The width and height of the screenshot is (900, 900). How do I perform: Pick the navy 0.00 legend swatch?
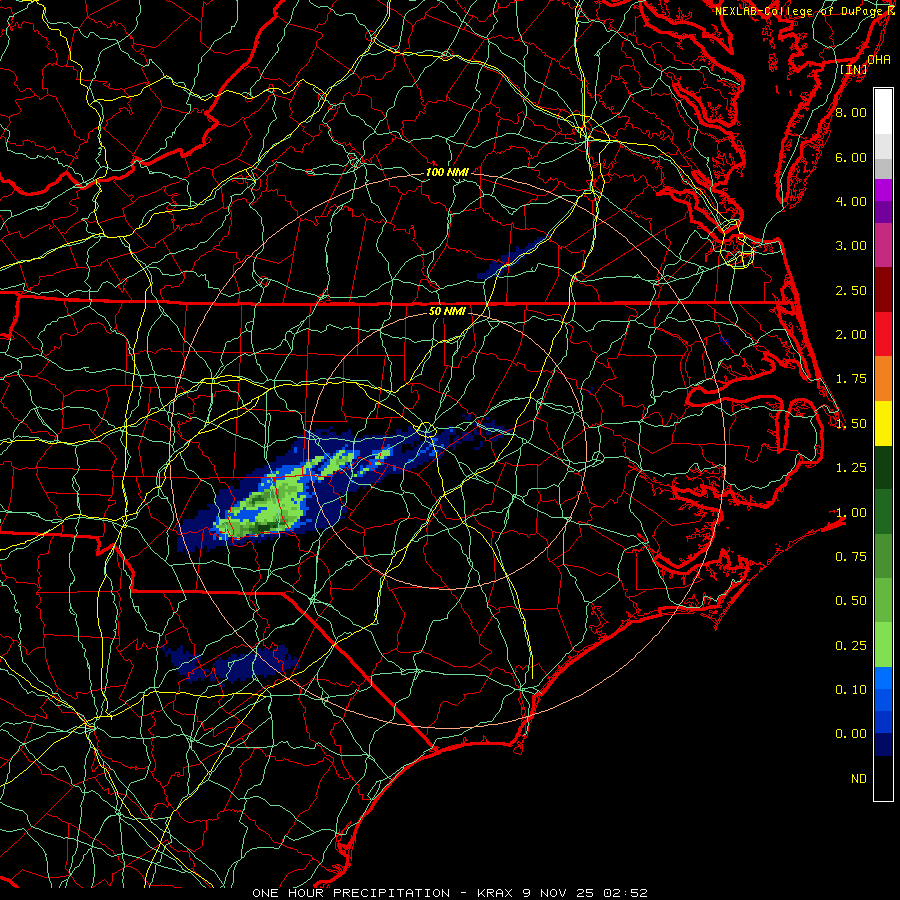[883, 744]
